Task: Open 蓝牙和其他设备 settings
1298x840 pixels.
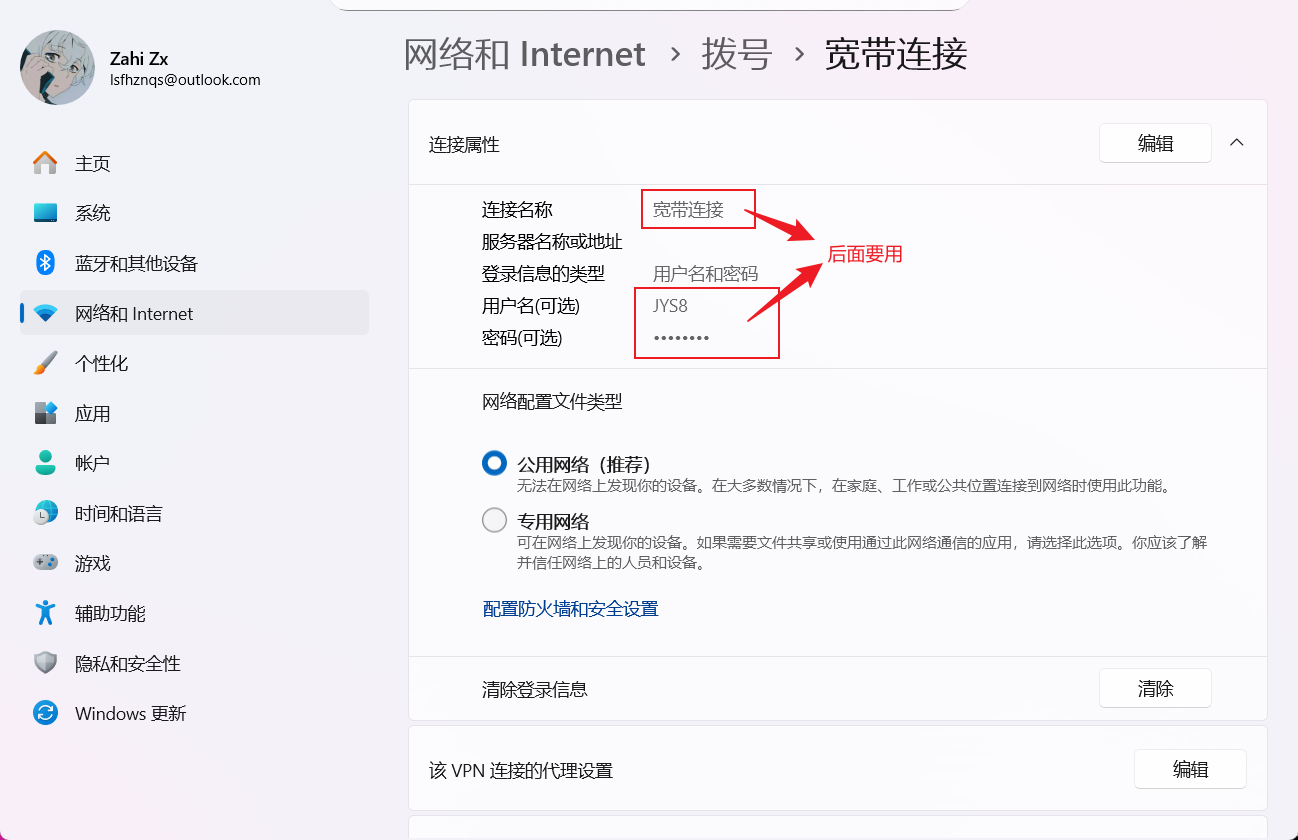Action: click(x=46, y=262)
